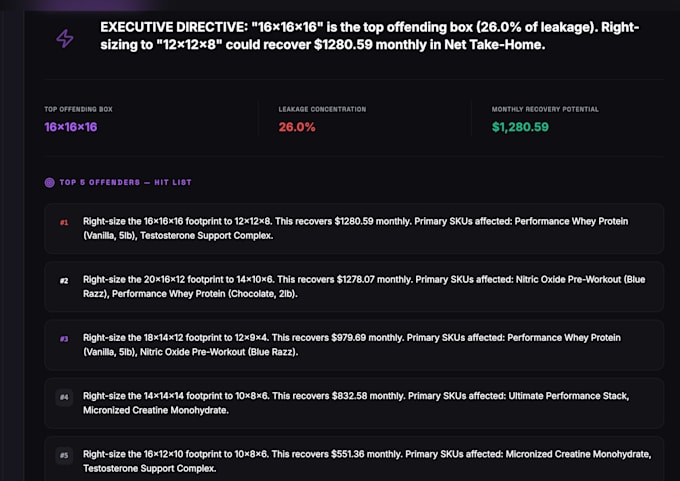
Task: Open the 18×14×12 right-size recommendation card
Action: 354,345
